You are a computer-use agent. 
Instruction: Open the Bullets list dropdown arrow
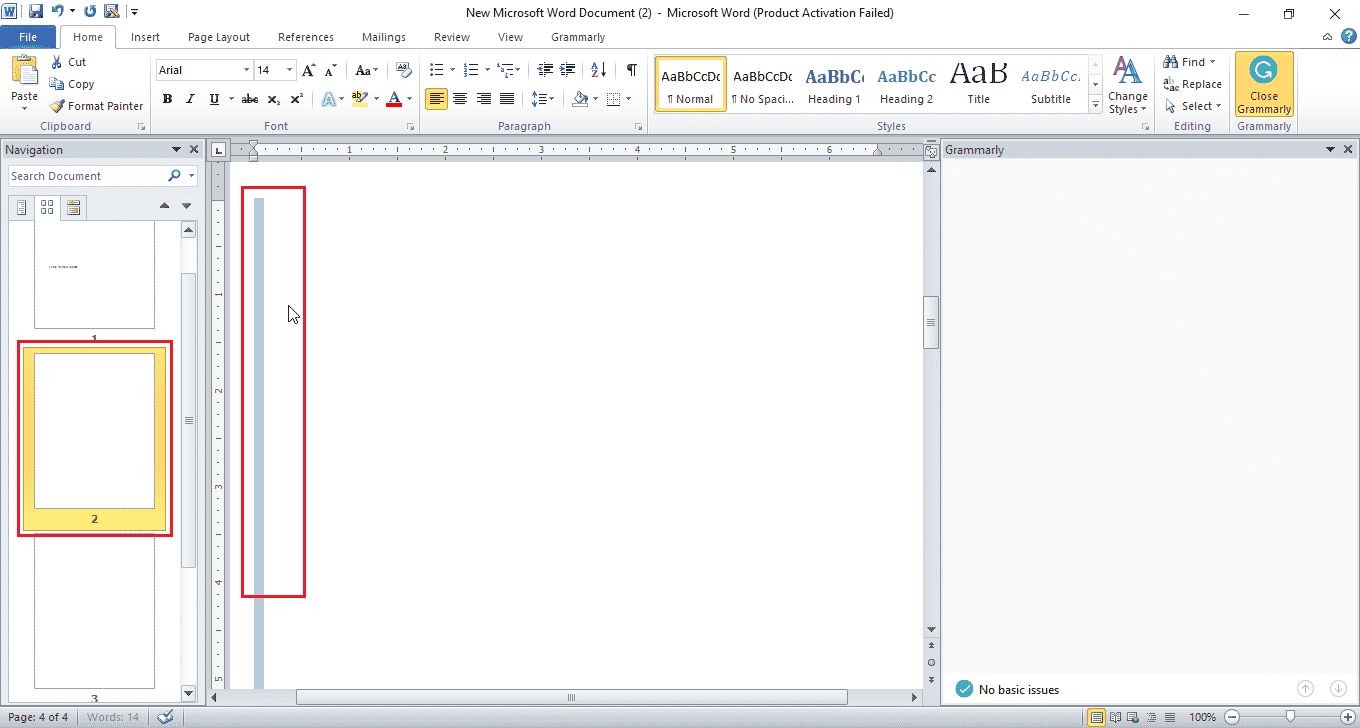click(x=452, y=70)
